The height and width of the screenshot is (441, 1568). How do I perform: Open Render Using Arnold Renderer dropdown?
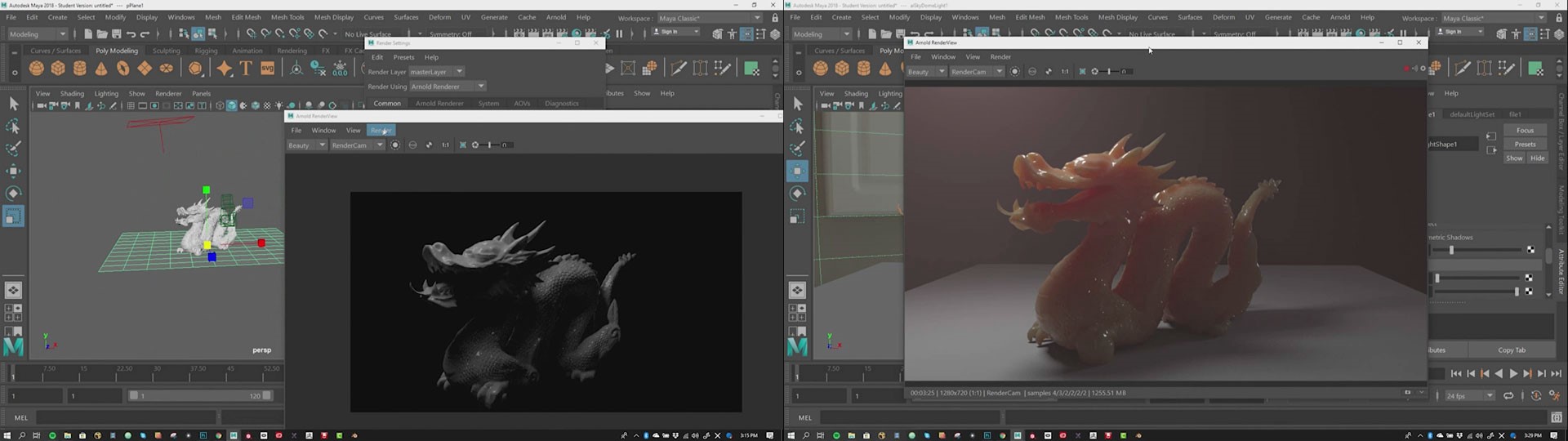click(x=448, y=86)
